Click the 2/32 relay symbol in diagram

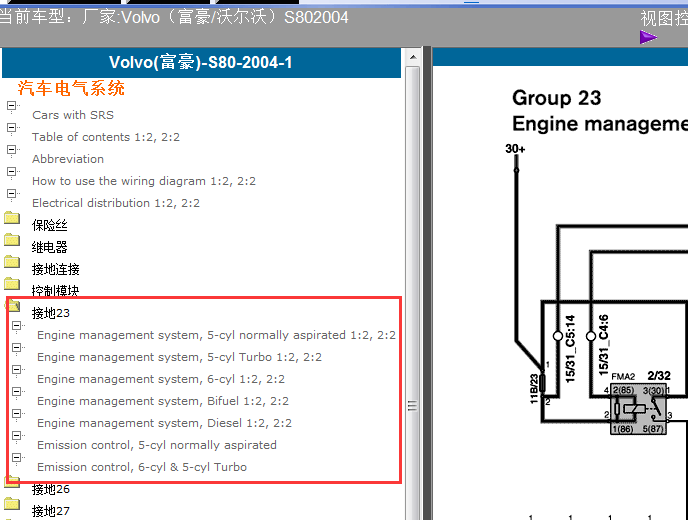(638, 409)
